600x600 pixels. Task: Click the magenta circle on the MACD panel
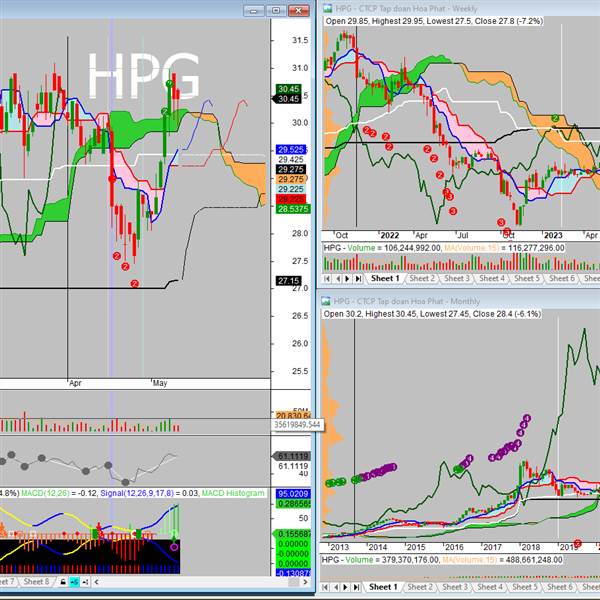[x=174, y=547]
